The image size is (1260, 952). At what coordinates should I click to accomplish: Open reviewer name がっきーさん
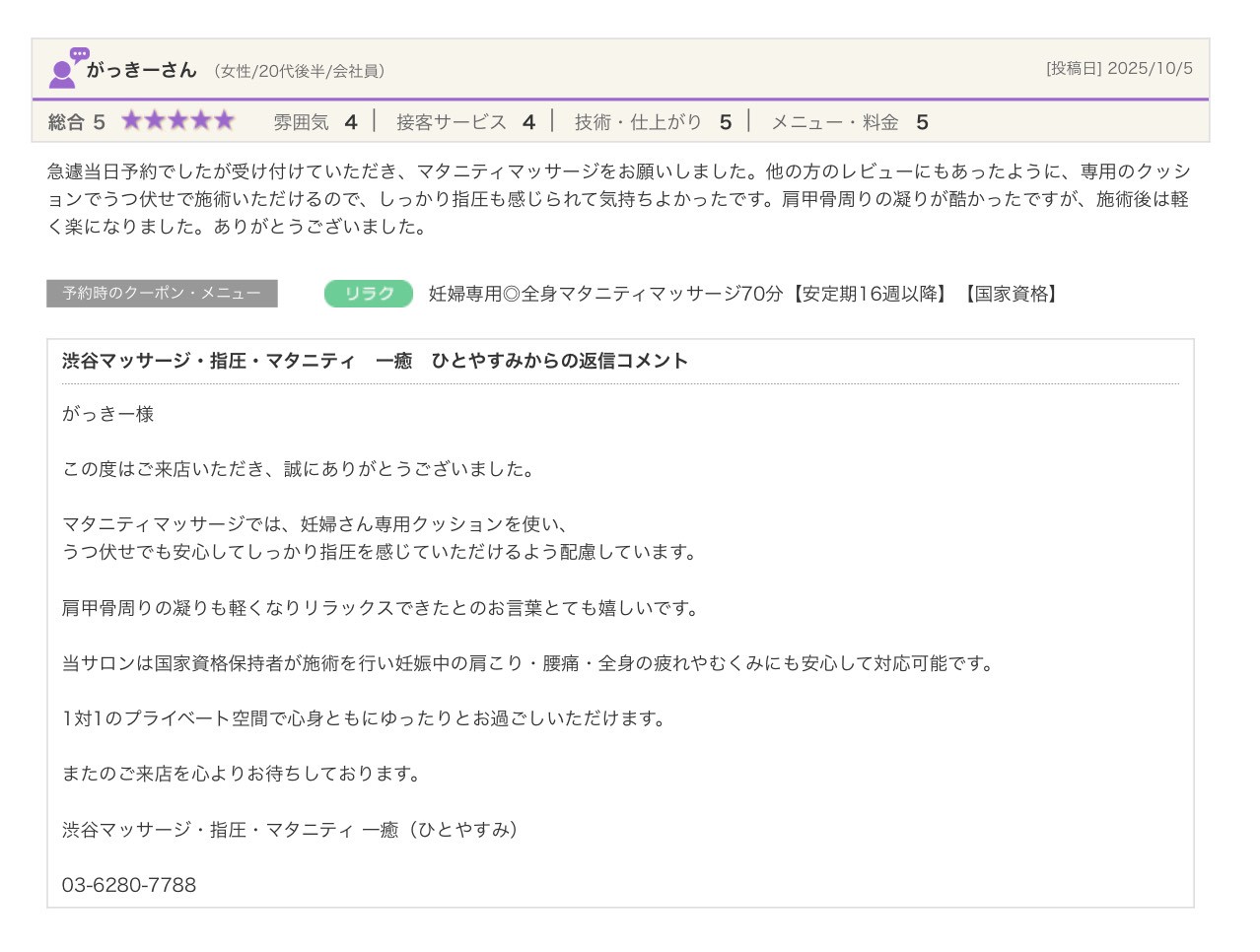(x=141, y=70)
